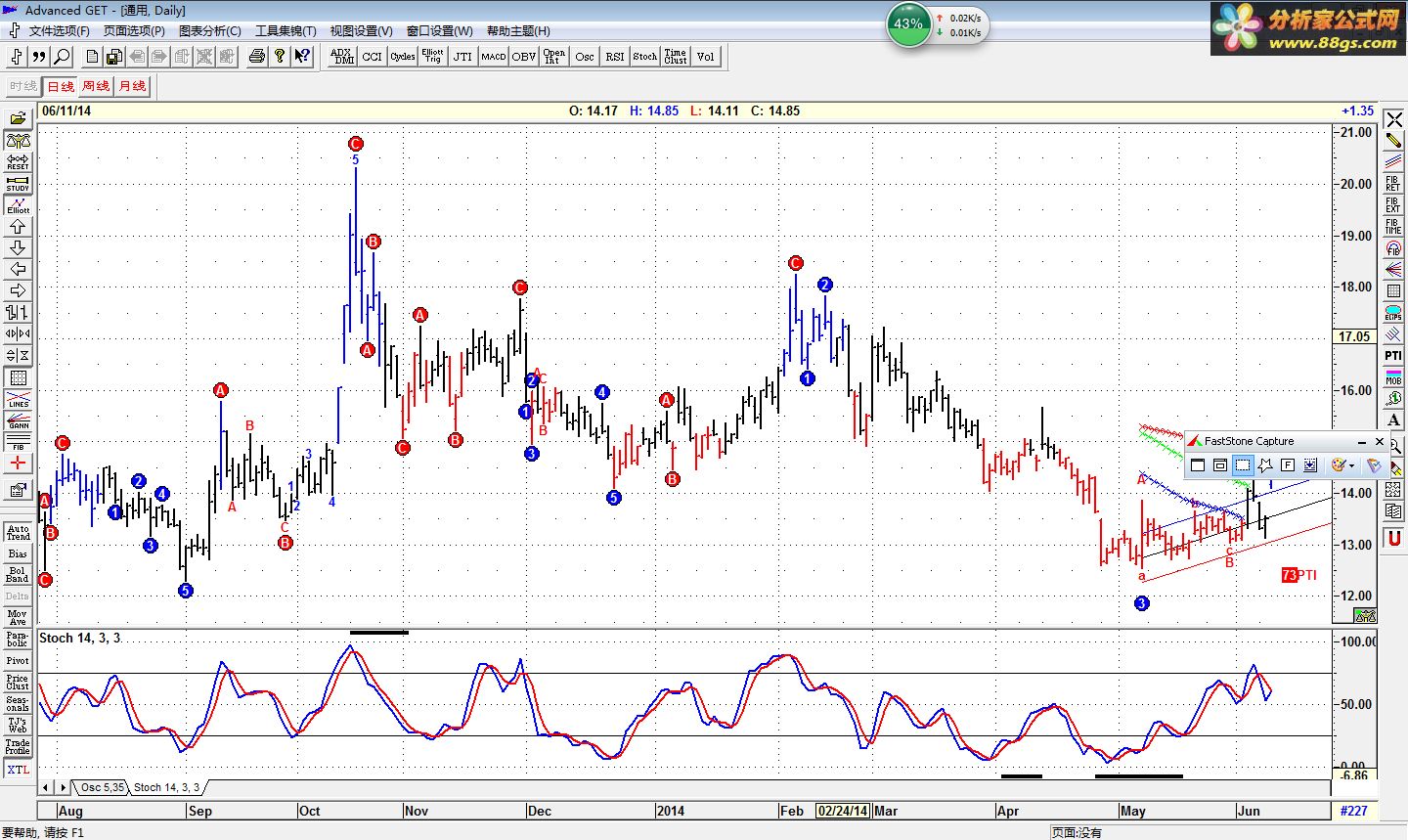Click the left arrow sidebar icon
1408x840 pixels.
click(18, 270)
